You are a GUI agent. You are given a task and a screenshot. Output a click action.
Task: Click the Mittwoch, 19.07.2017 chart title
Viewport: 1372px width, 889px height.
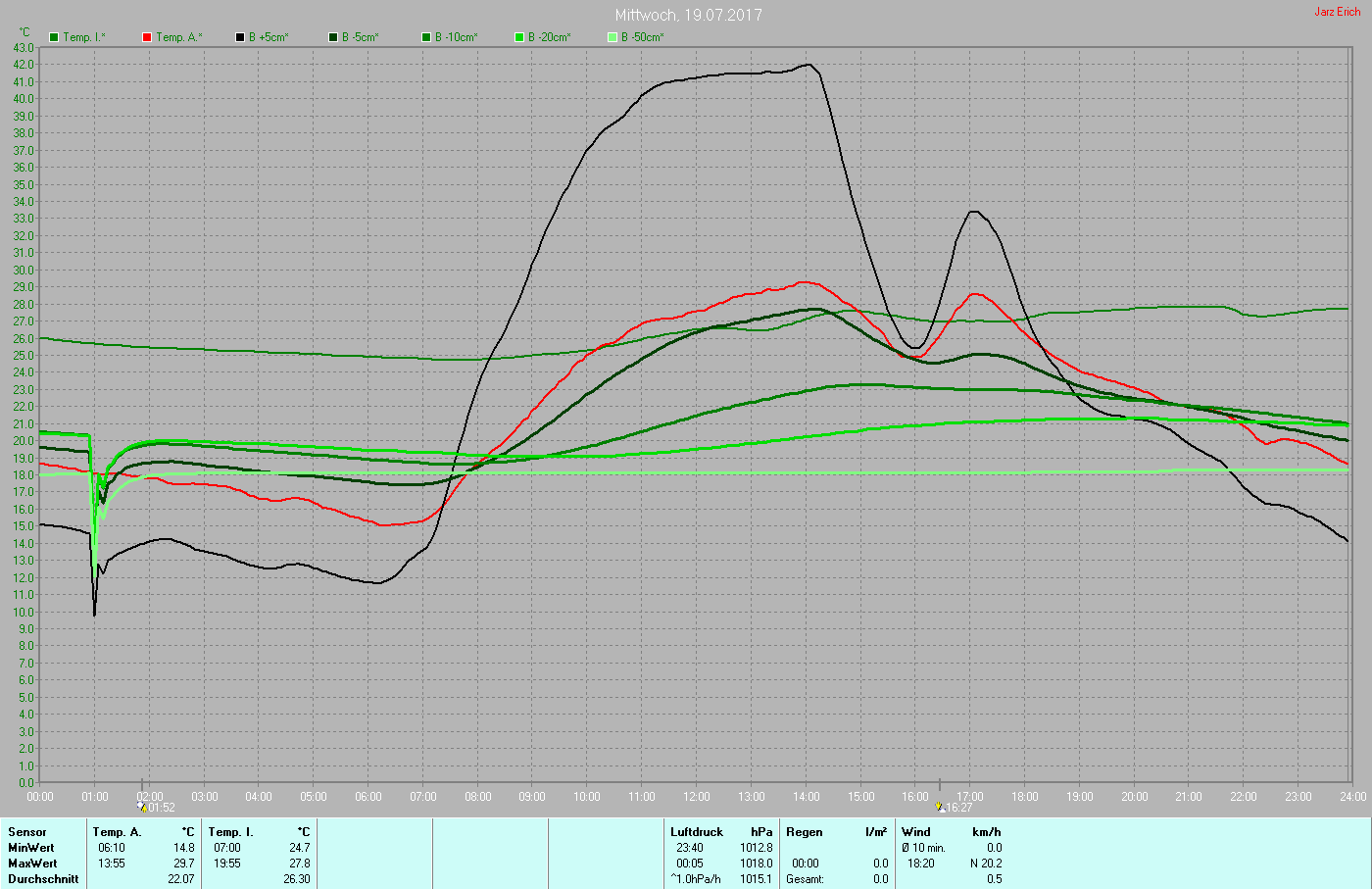[x=688, y=15]
